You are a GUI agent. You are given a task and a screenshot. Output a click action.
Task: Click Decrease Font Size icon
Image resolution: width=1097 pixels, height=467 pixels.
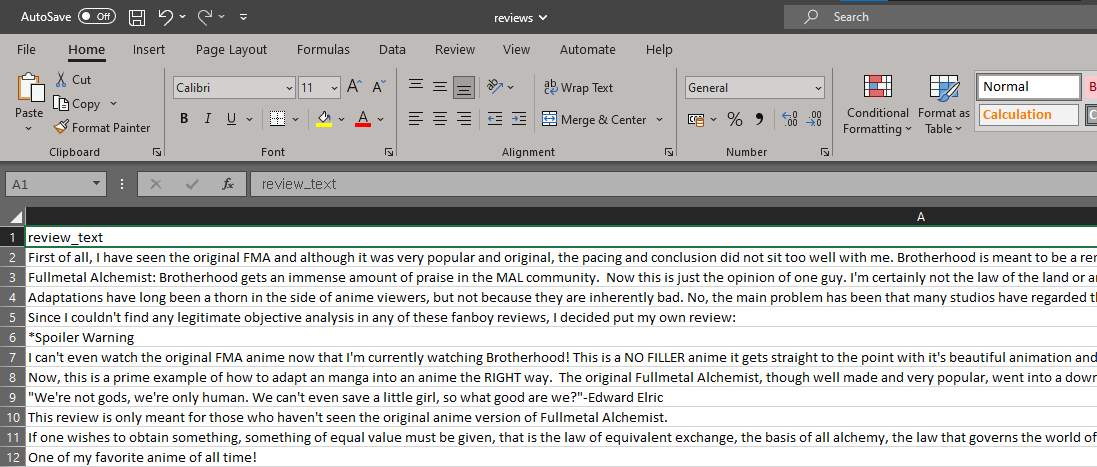[x=379, y=87]
